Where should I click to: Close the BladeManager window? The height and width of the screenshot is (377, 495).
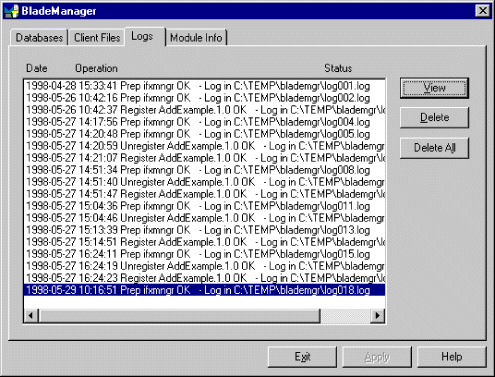[x=482, y=11]
